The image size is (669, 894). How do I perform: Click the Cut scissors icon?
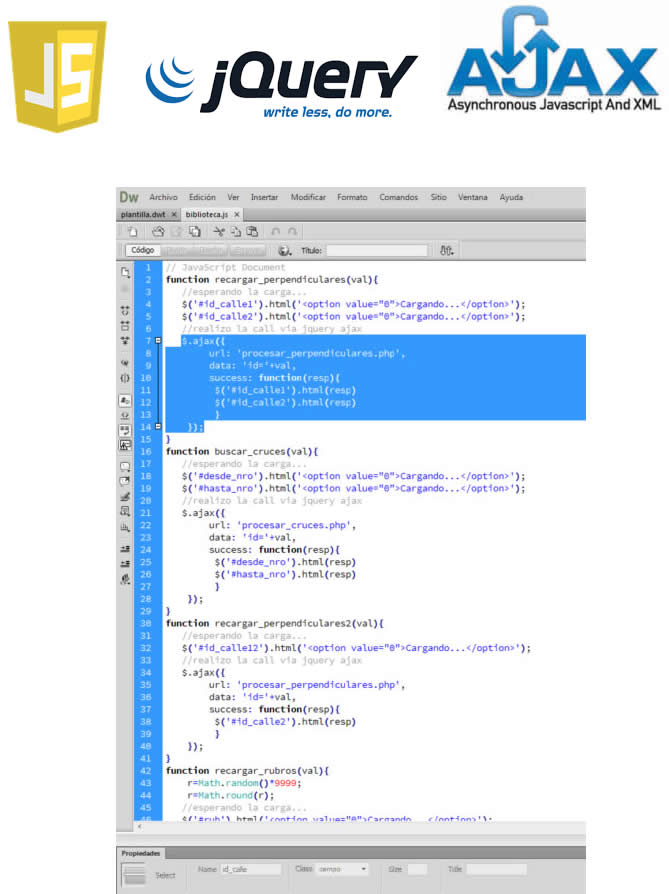coord(219,231)
